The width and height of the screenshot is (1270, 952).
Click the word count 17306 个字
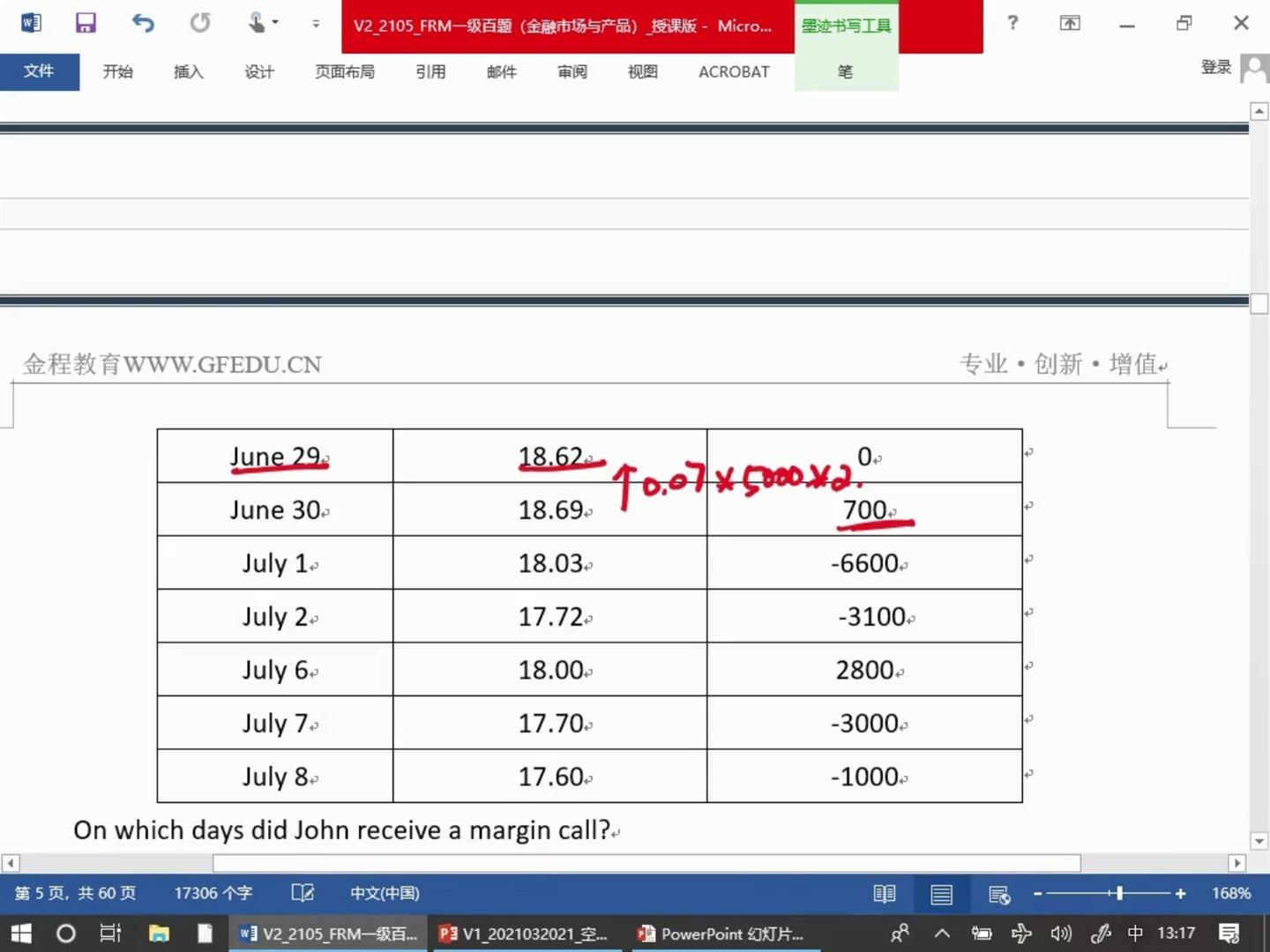[x=213, y=893]
